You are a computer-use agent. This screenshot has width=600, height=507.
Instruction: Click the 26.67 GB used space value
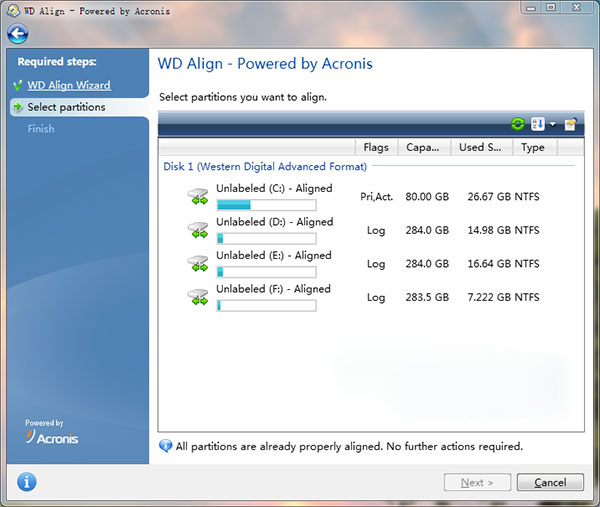click(x=489, y=197)
